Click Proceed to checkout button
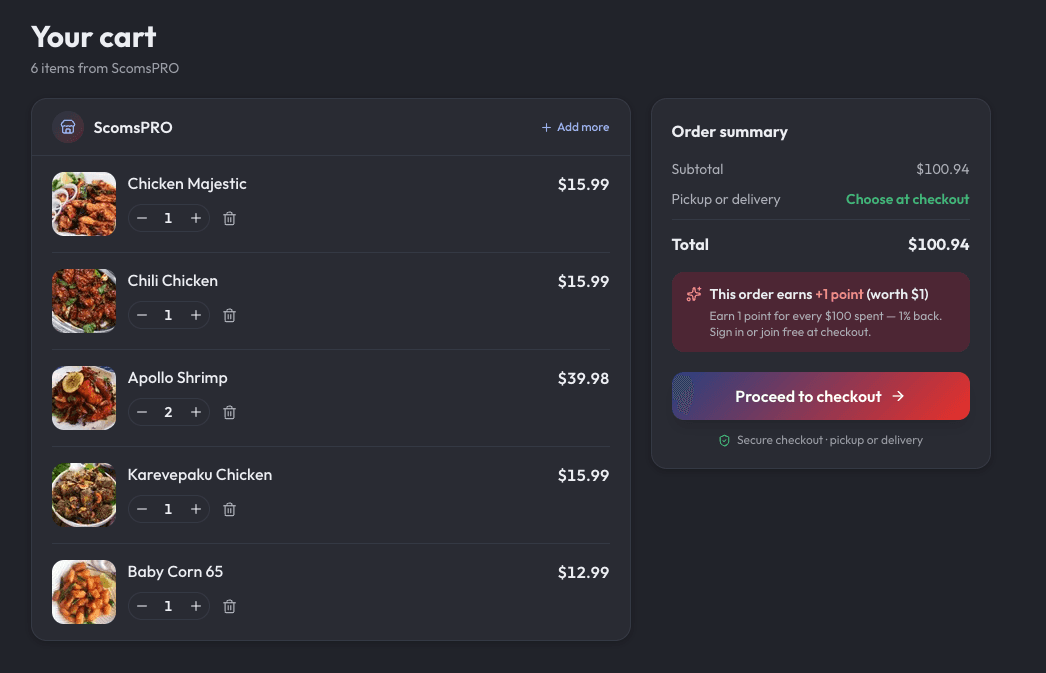Screen dimensions: 1046x673 click(x=821, y=396)
